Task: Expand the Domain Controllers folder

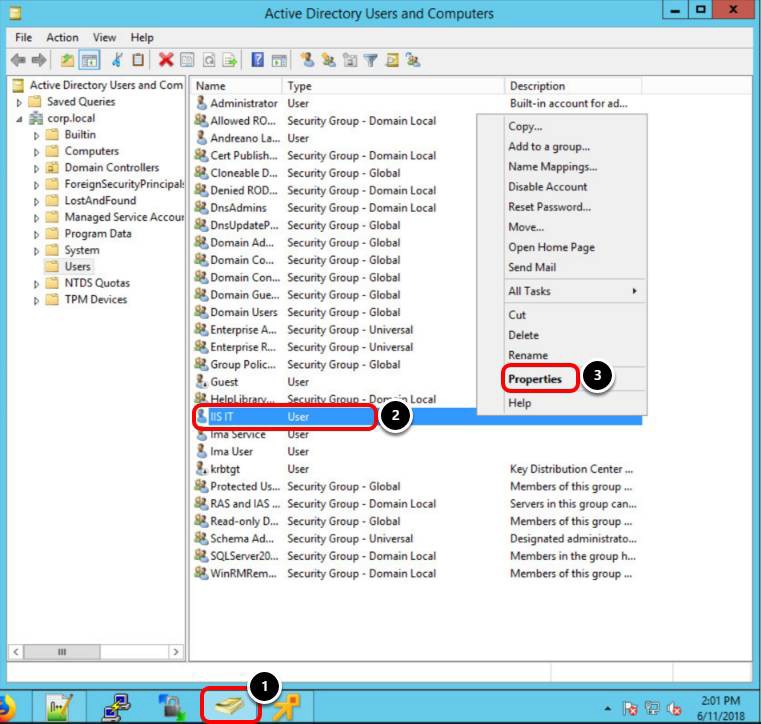Action: click(36, 168)
